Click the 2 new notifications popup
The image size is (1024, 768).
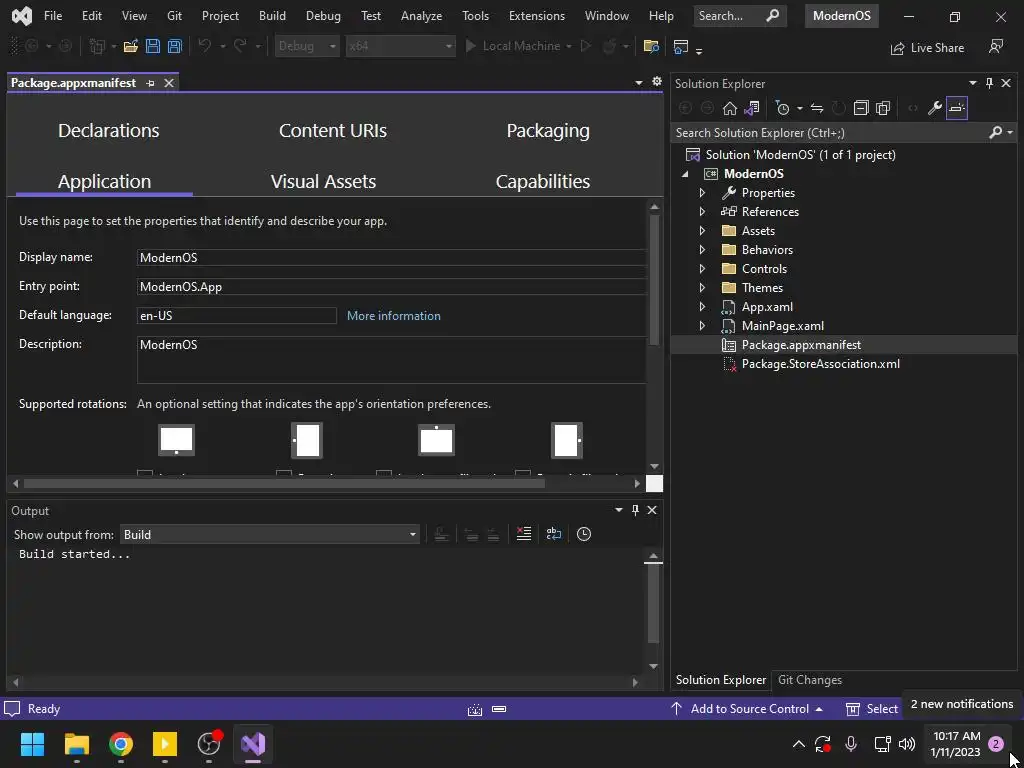click(x=961, y=704)
